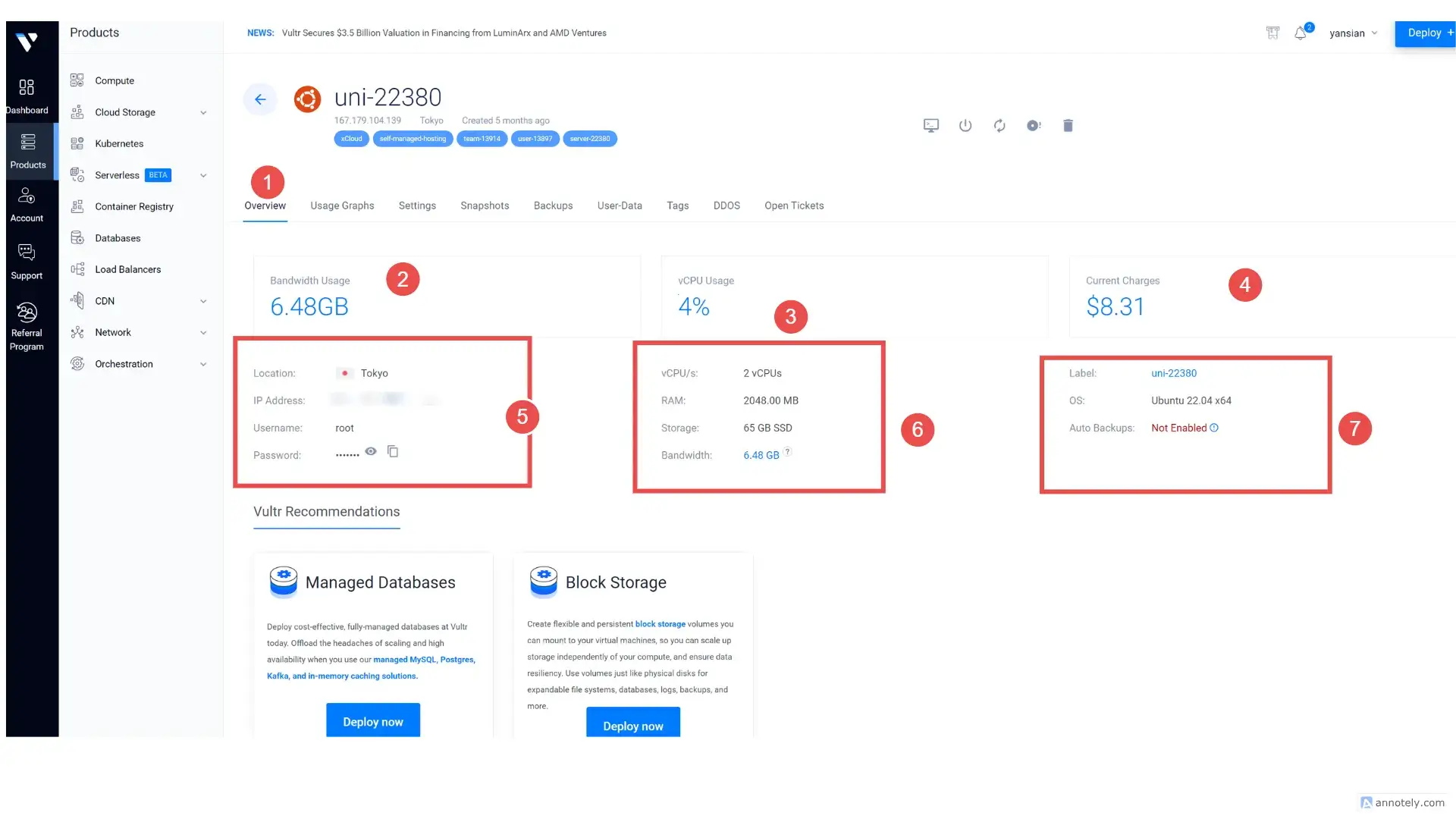The image size is (1456, 819).
Task: Switch to the Overview tab
Action: tap(265, 206)
